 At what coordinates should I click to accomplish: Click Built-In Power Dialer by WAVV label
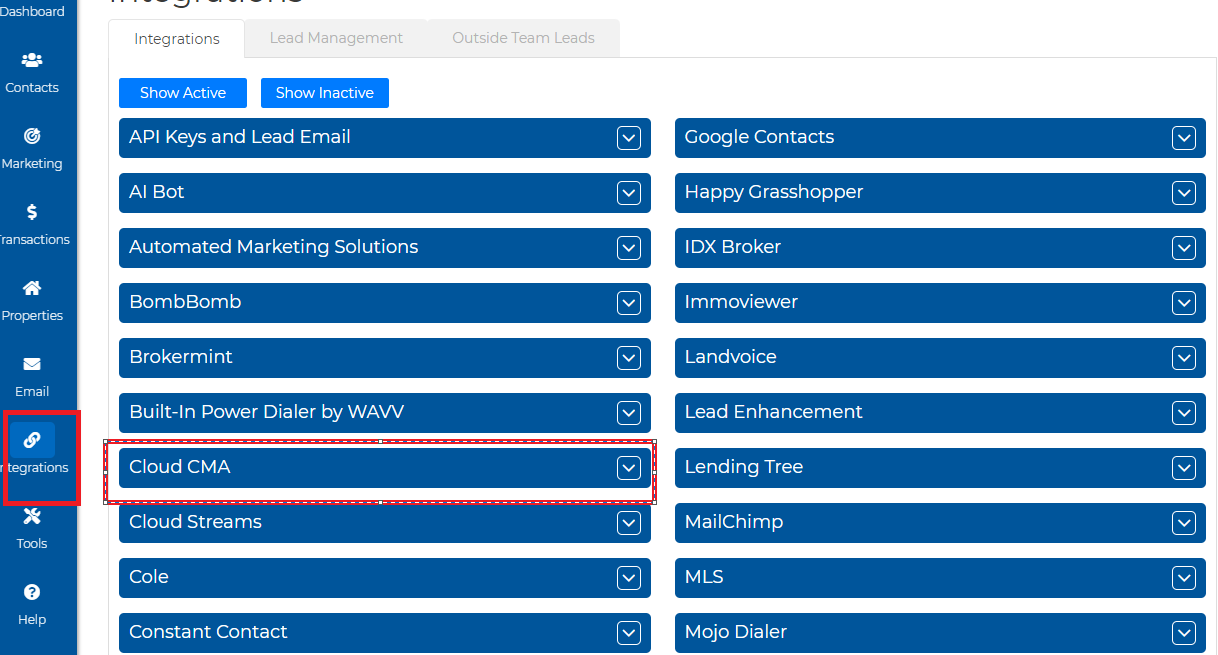pos(267,412)
